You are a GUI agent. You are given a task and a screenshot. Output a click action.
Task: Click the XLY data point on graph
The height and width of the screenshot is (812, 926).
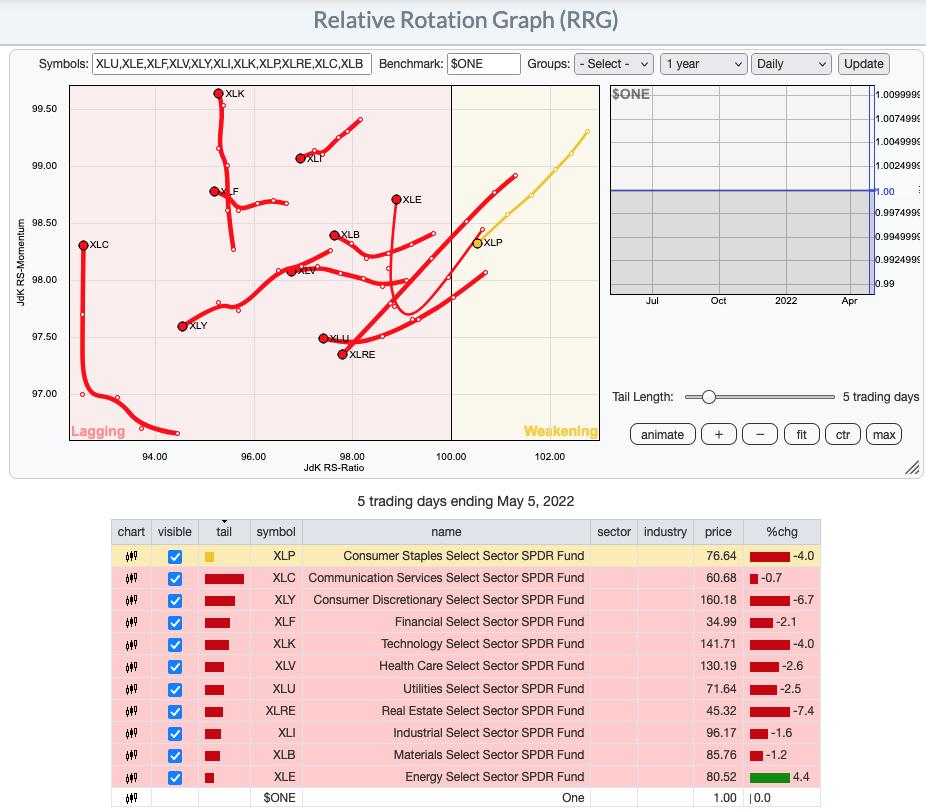[x=182, y=326]
